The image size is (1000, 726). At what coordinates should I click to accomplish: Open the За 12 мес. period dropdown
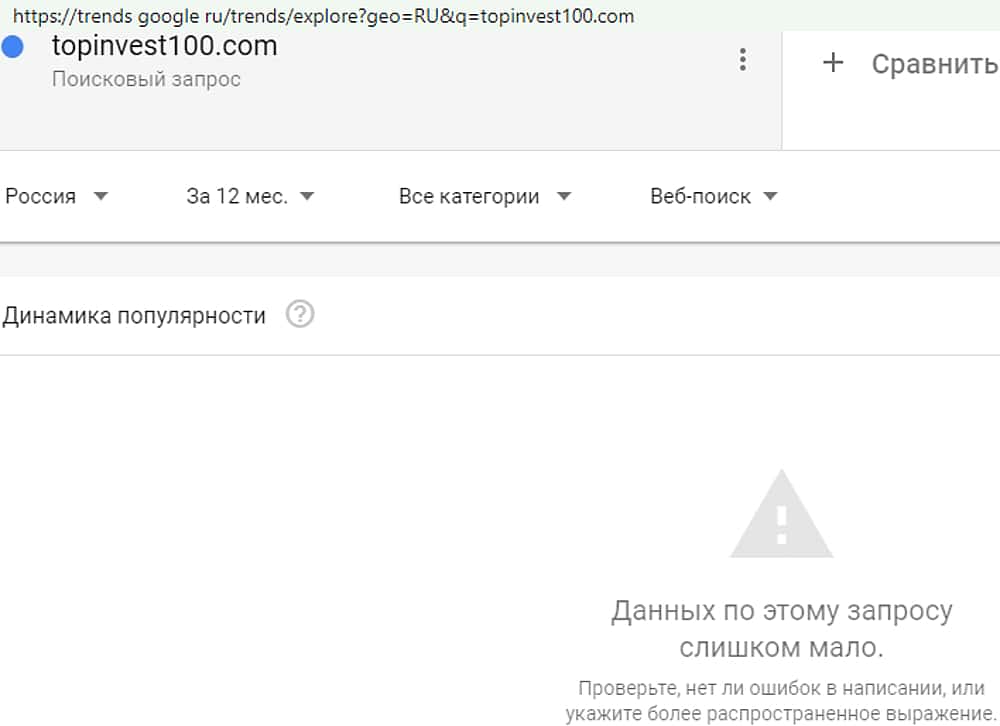250,196
